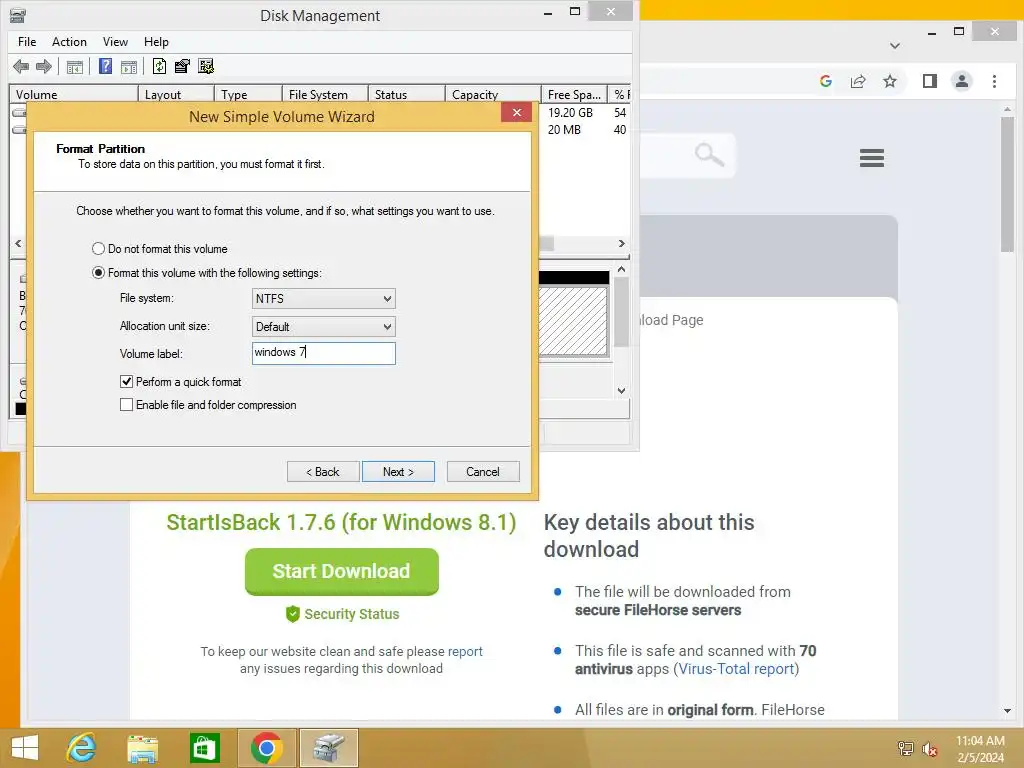
Task: Open the File system NTFS dropdown
Action: coord(323,298)
